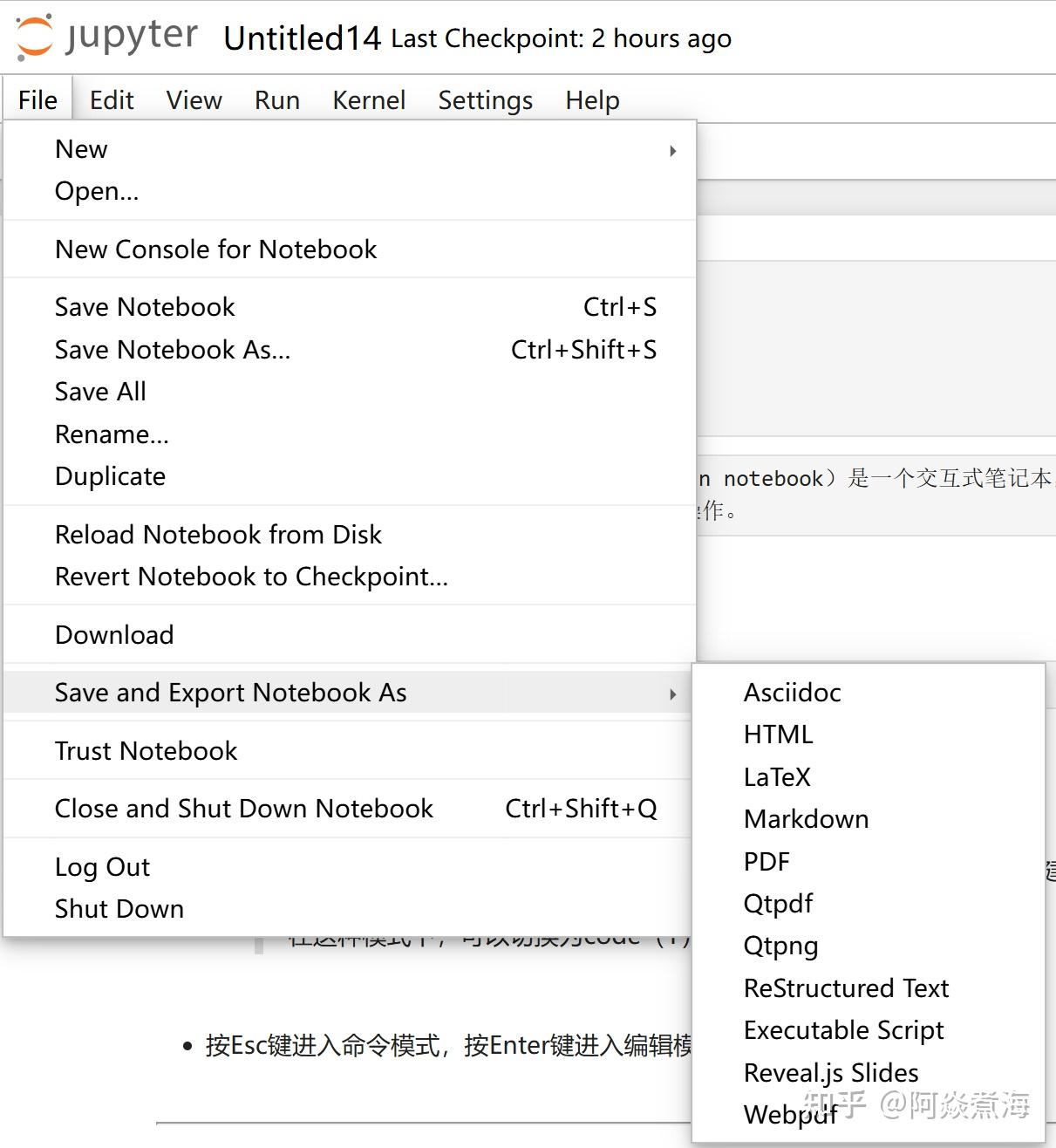Viewport: 1056px width, 1148px height.
Task: Select Save Notebook from the File menu
Action: pos(145,306)
